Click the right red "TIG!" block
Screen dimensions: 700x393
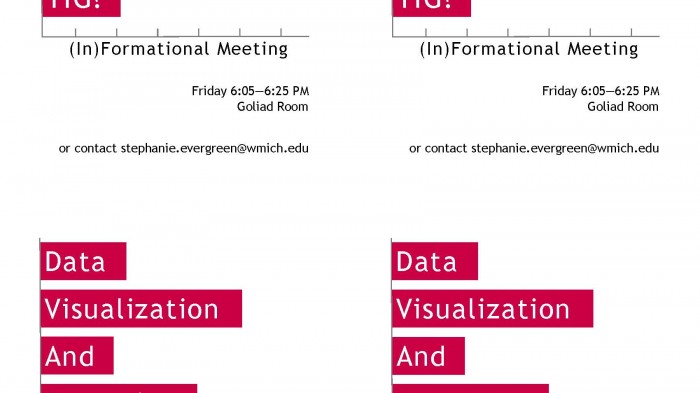click(432, 8)
